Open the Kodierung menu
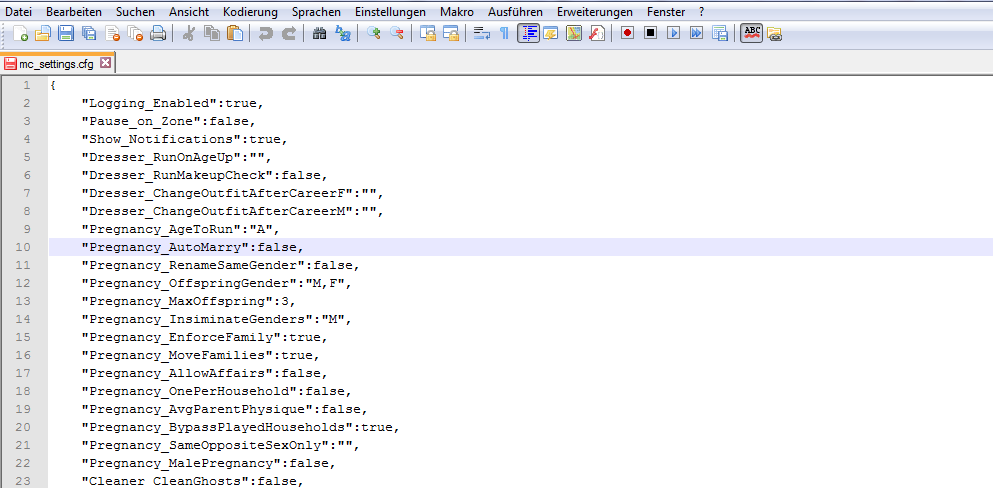This screenshot has width=993, height=488. click(250, 12)
